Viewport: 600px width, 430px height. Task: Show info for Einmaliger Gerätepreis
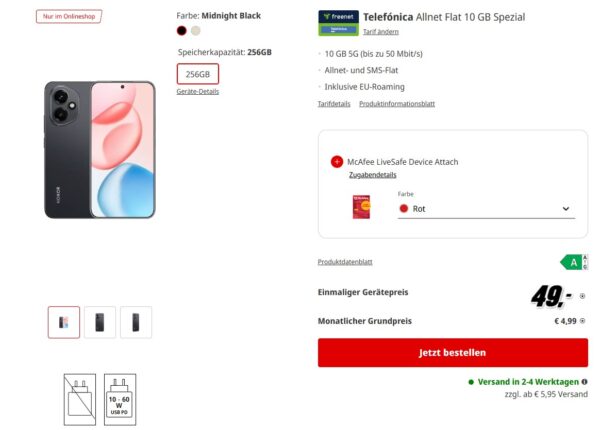(583, 296)
